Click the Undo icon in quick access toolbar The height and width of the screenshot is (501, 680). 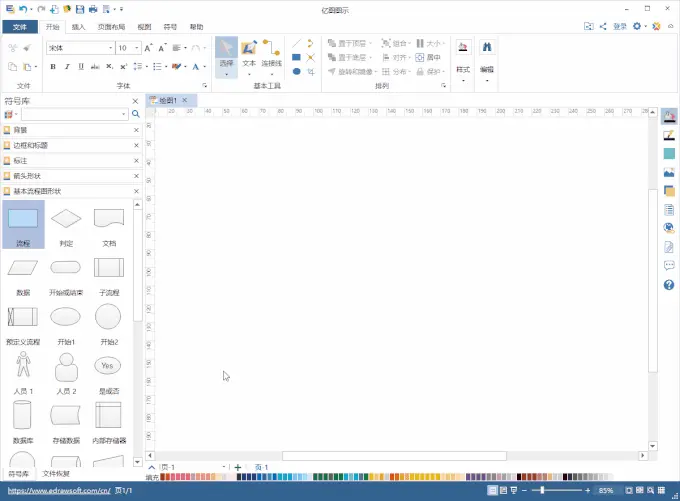click(x=23, y=9)
